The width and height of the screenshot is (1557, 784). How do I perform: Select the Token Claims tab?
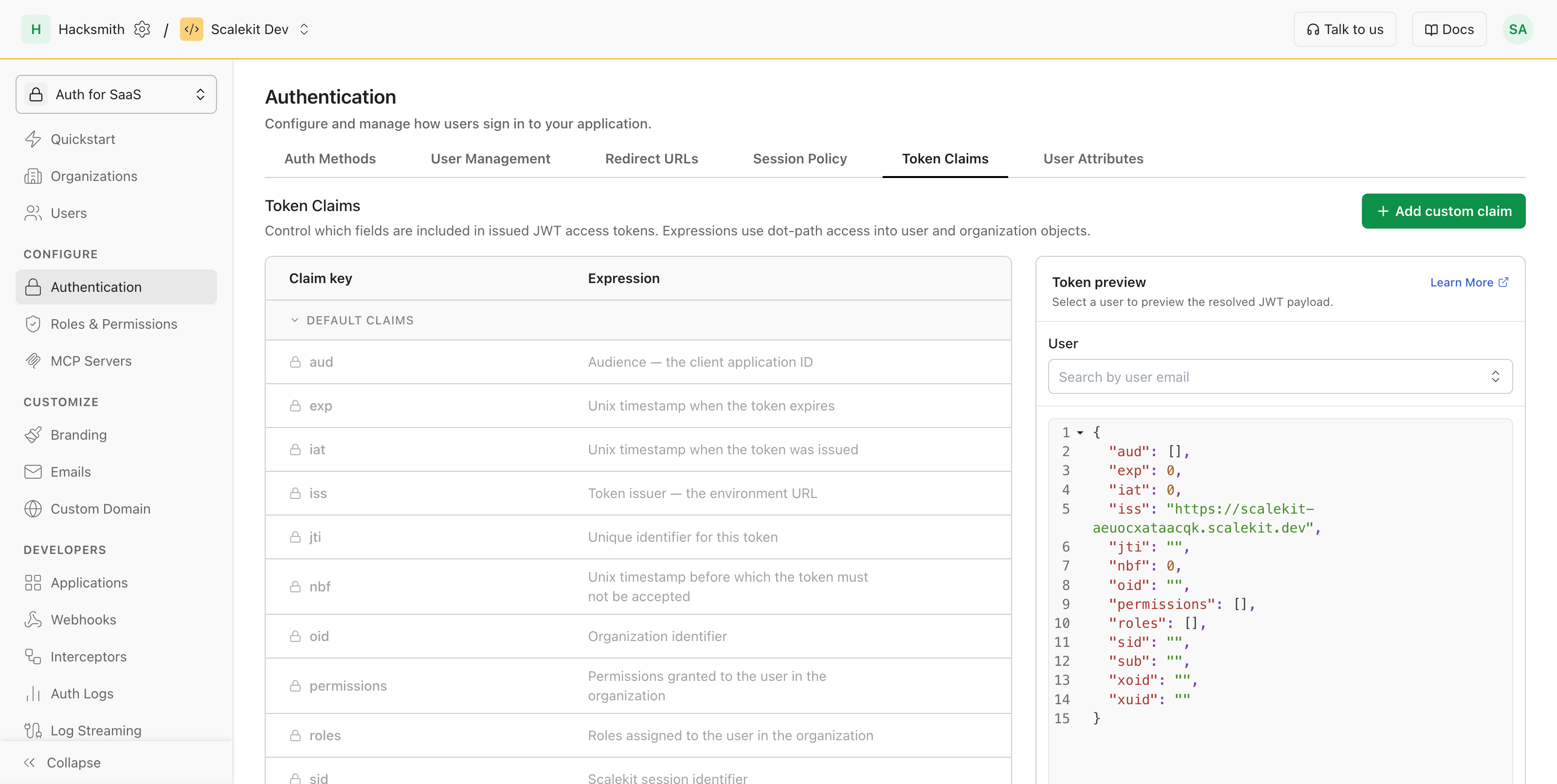(945, 158)
